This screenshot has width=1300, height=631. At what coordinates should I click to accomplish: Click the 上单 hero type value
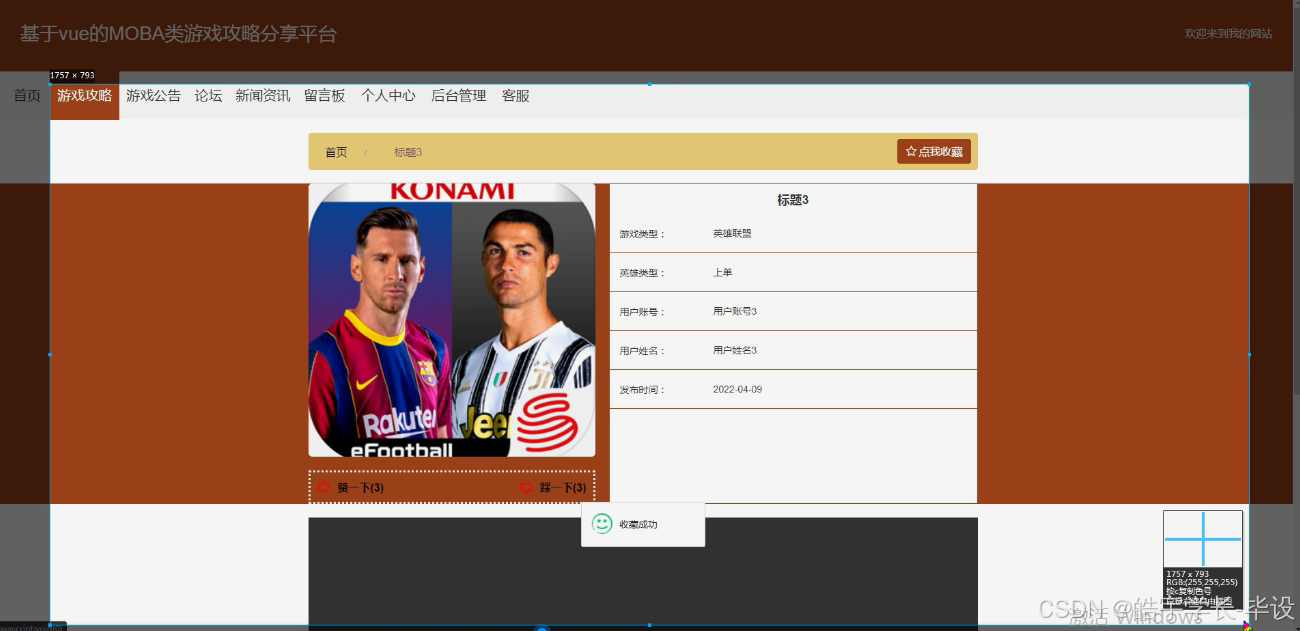click(x=723, y=272)
